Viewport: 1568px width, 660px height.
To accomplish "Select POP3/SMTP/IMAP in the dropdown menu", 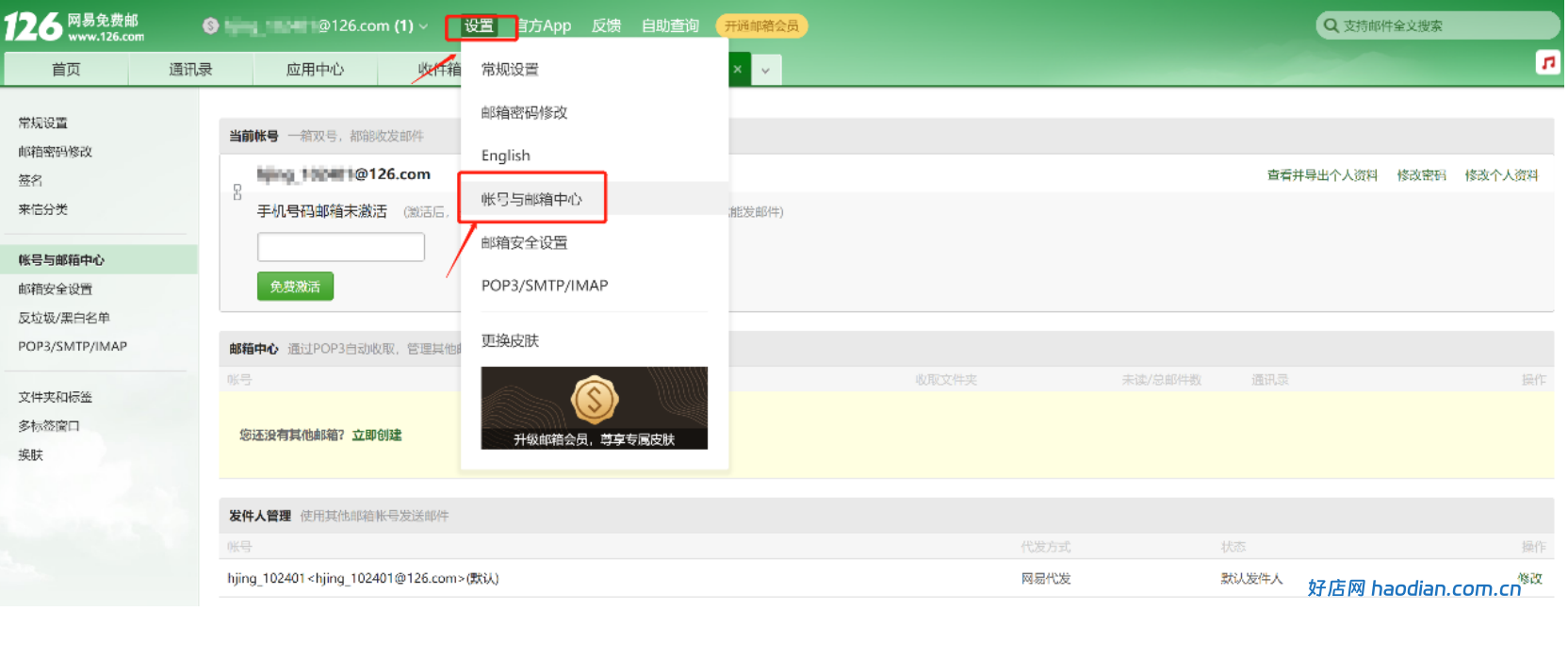I will coord(545,286).
